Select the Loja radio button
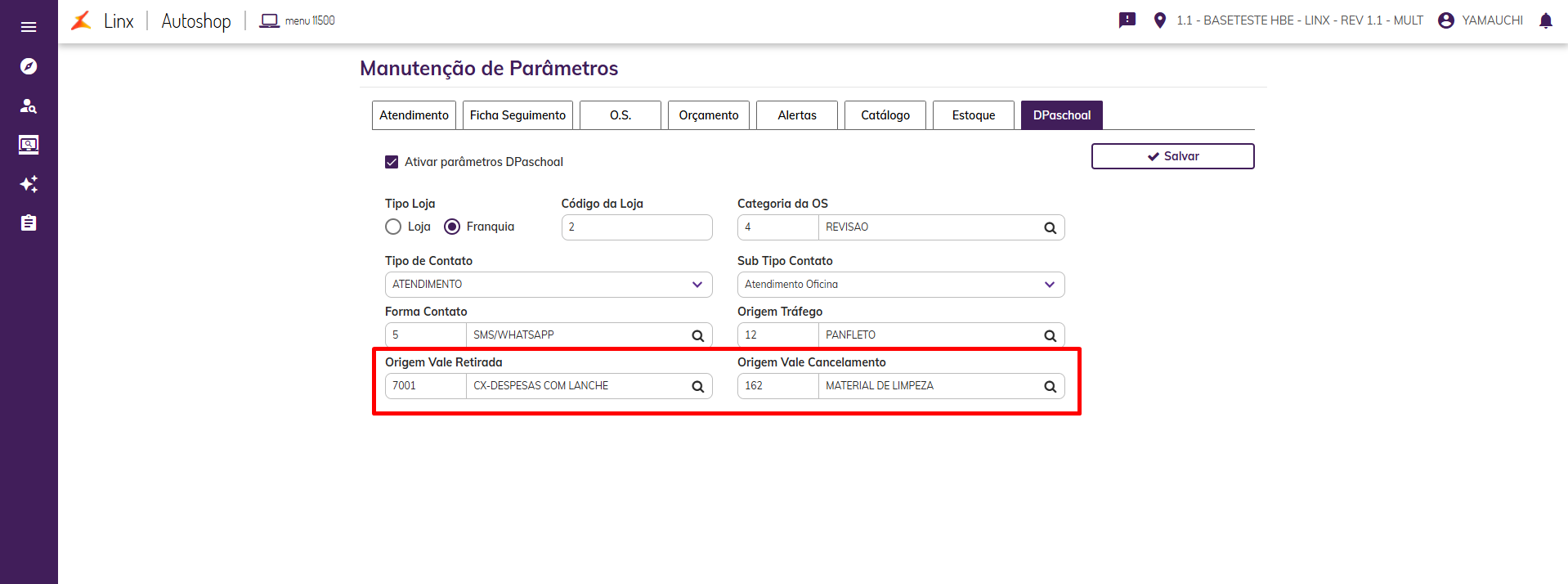Image resolution: width=1568 pixels, height=584 pixels. pyautogui.click(x=393, y=227)
